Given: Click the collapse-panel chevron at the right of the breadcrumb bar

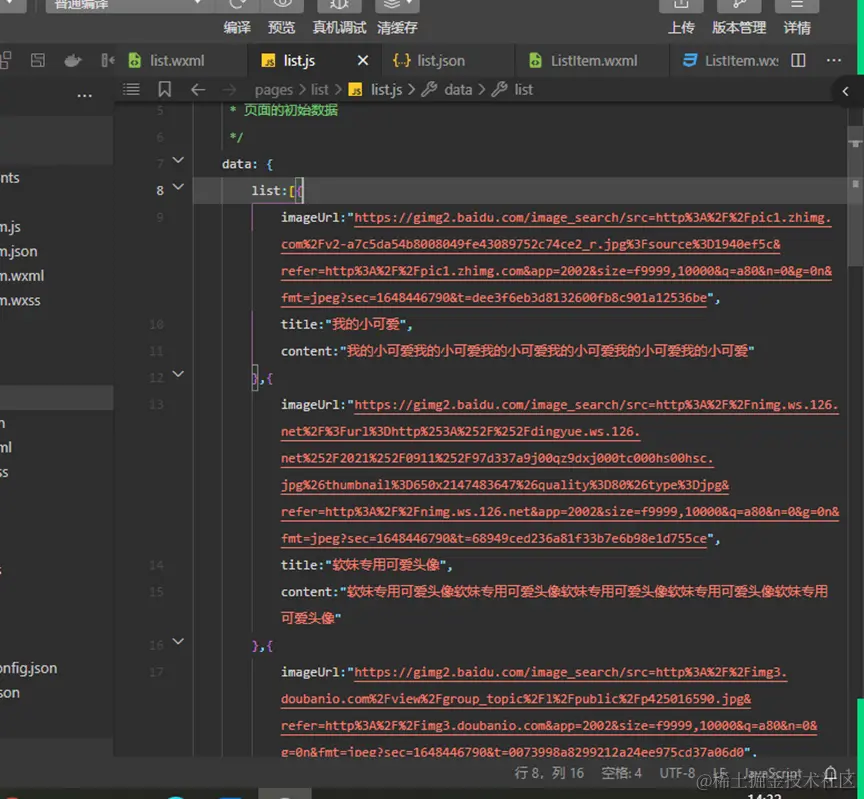Looking at the screenshot, I should [x=845, y=91].
